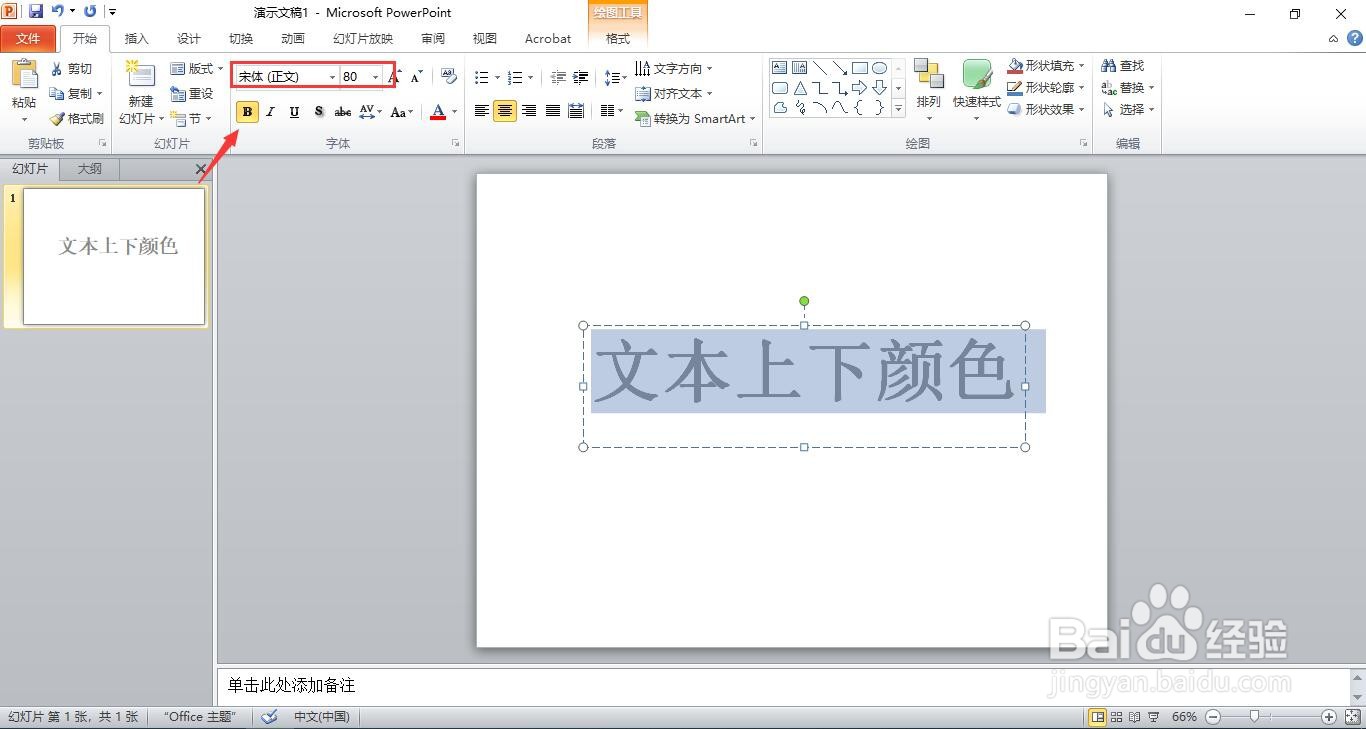Toggle Italic formatting
The width and height of the screenshot is (1366, 729).
270,112
